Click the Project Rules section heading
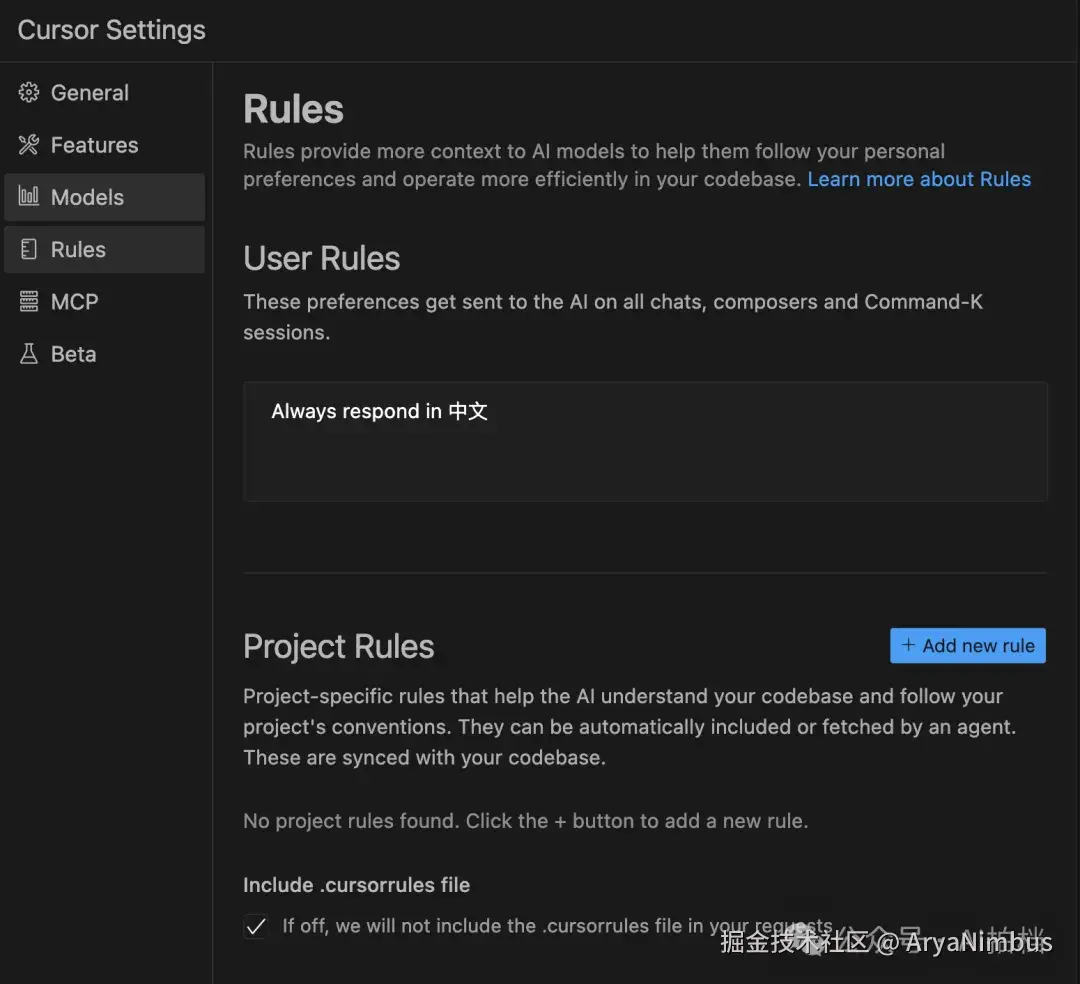This screenshot has width=1080, height=984. click(338, 647)
